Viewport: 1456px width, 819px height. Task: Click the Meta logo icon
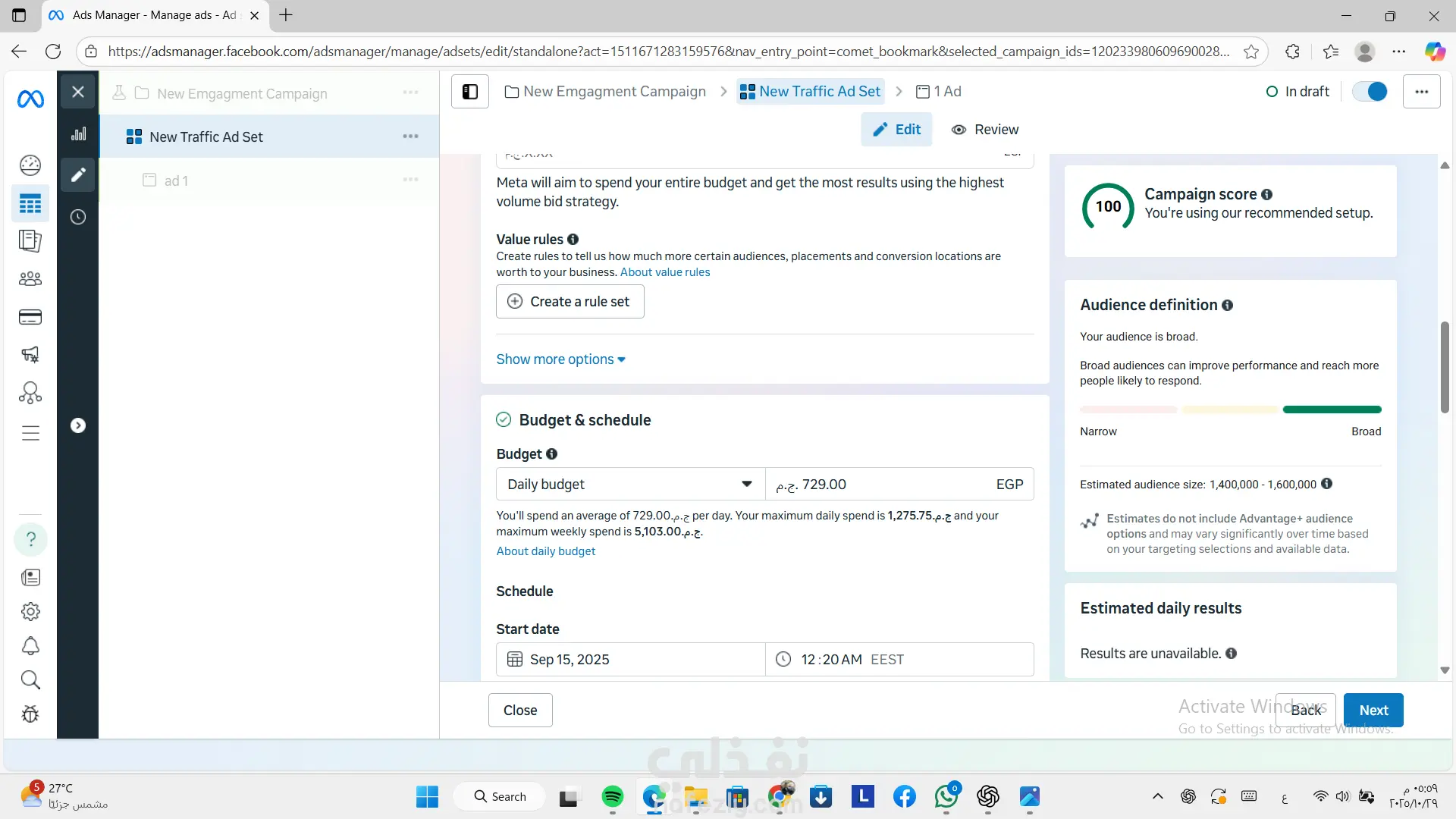(30, 99)
